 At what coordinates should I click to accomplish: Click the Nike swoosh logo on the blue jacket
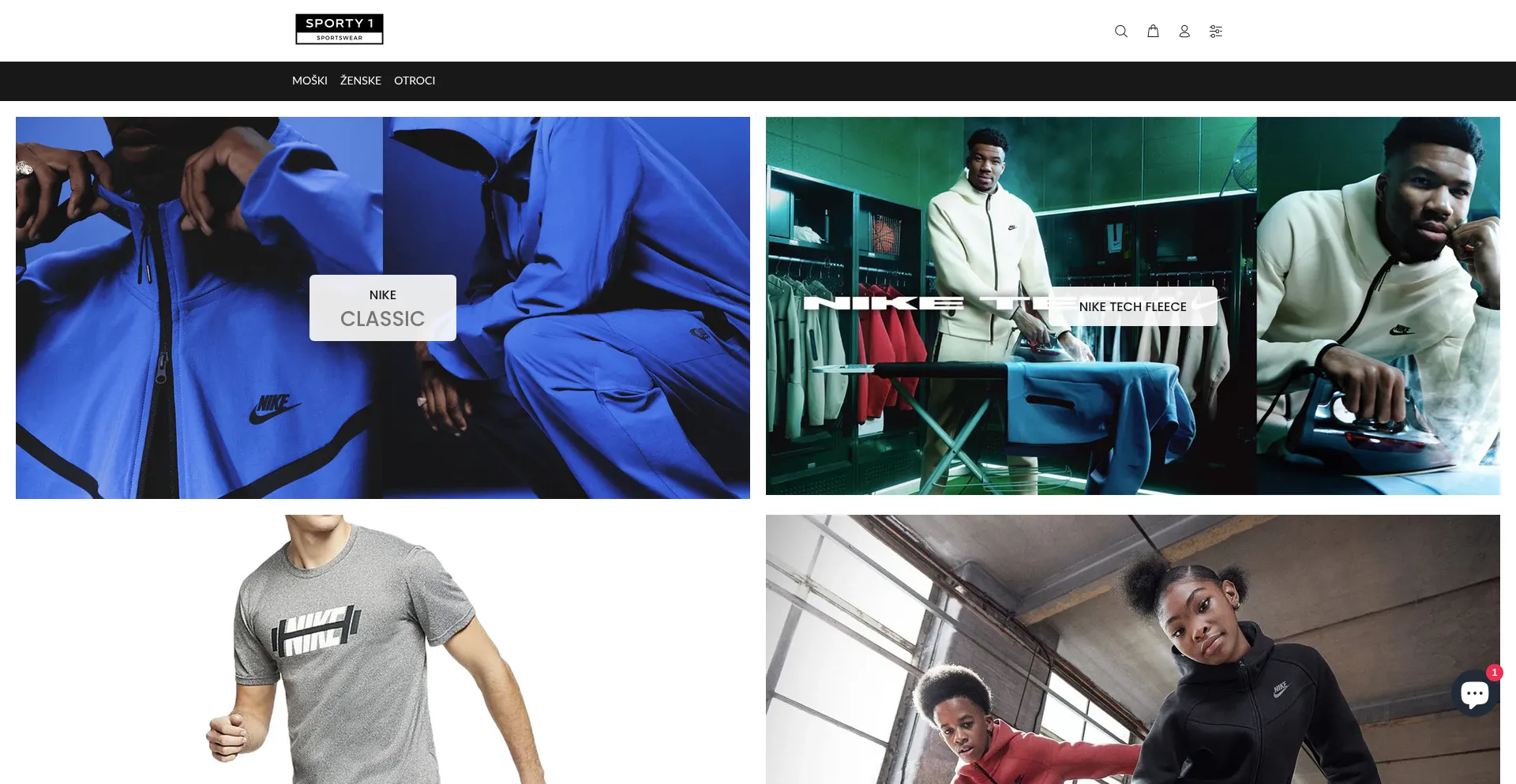click(274, 408)
